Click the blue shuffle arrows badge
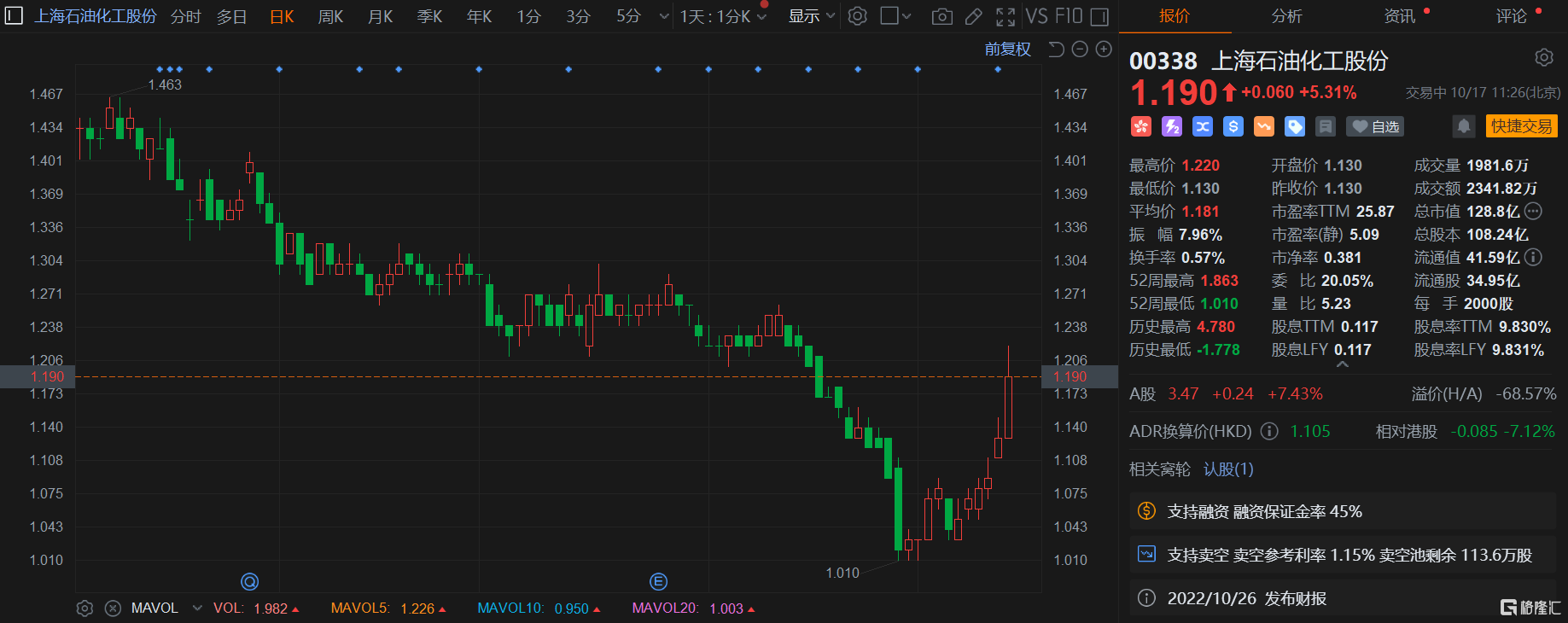 tap(1203, 127)
